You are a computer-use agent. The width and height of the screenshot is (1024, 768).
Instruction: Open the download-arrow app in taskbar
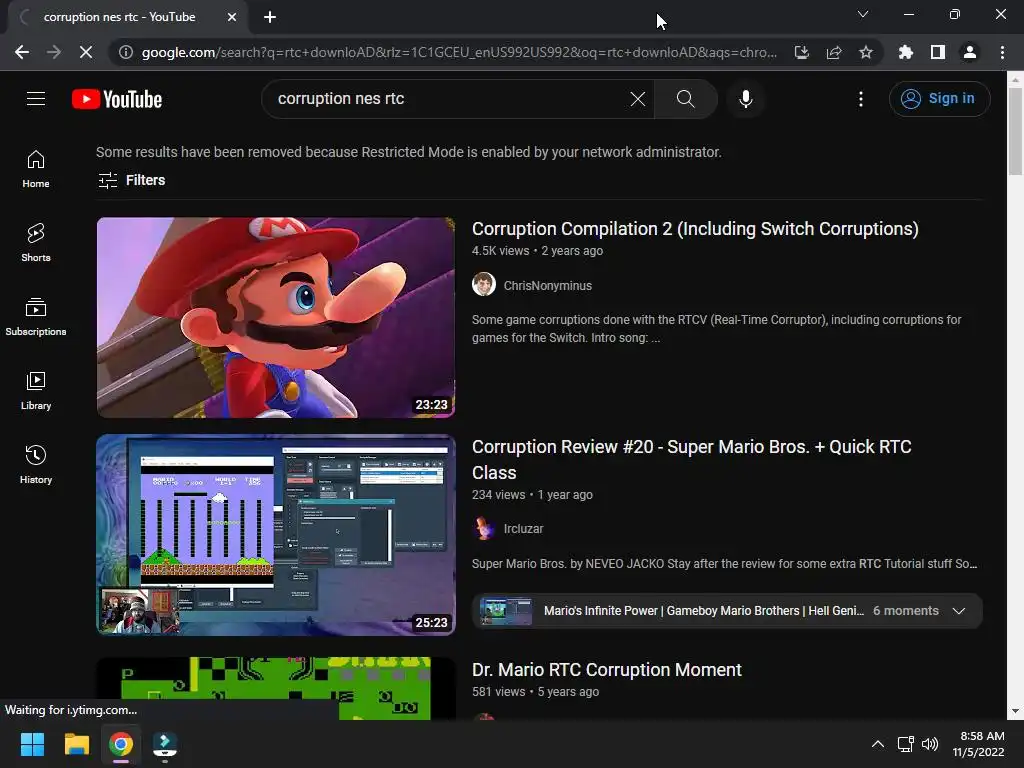(165, 744)
